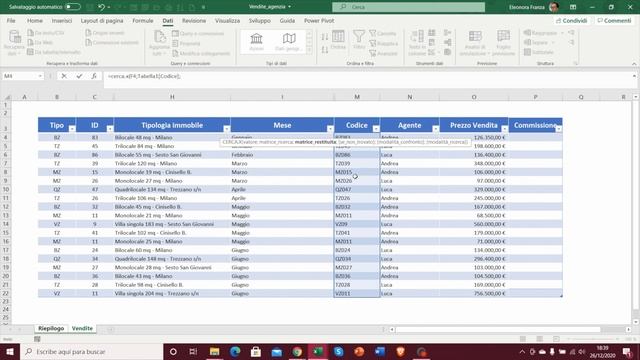
Task: Click Cancella filter option
Action: point(383,33)
